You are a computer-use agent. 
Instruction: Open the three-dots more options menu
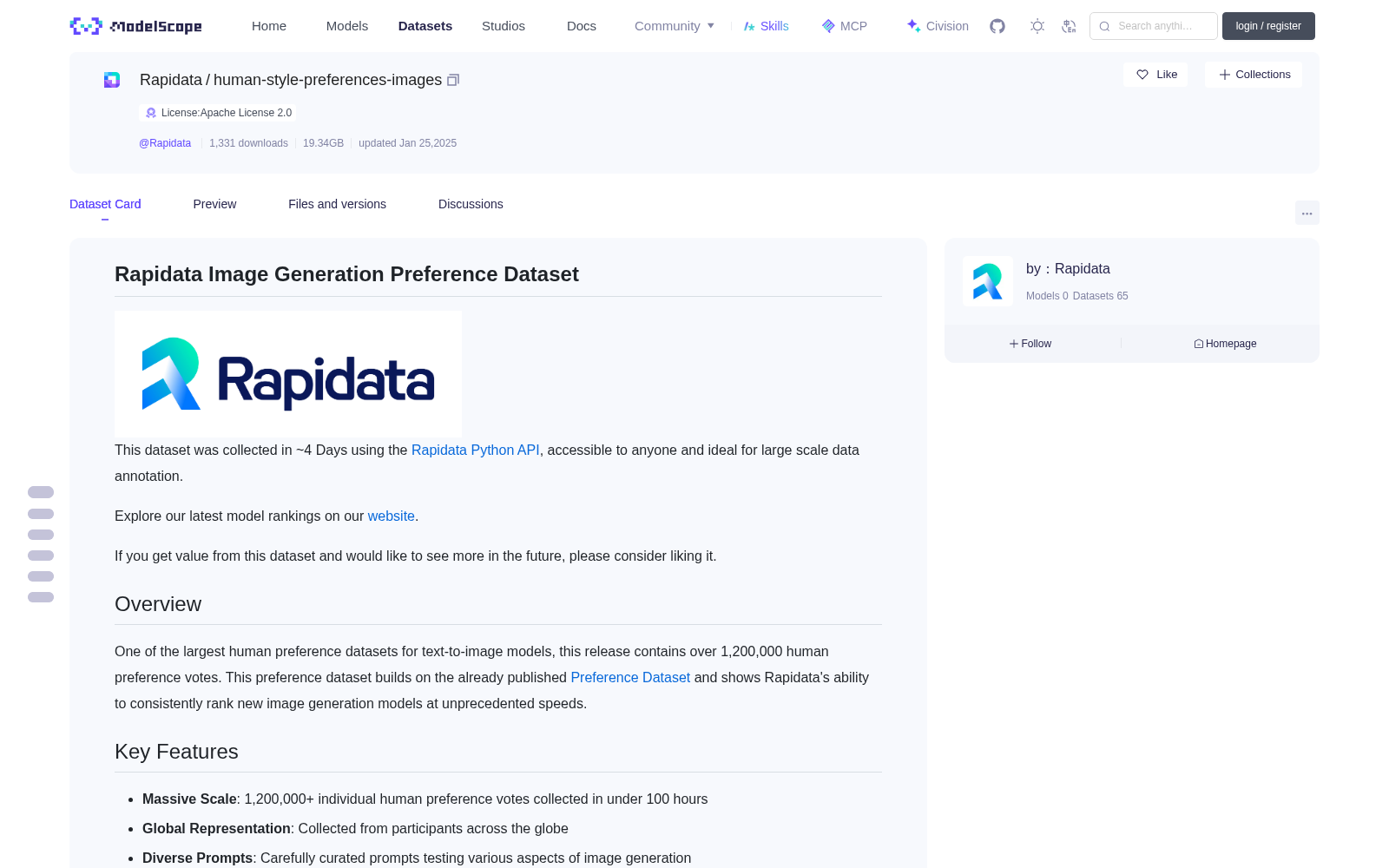tap(1307, 213)
